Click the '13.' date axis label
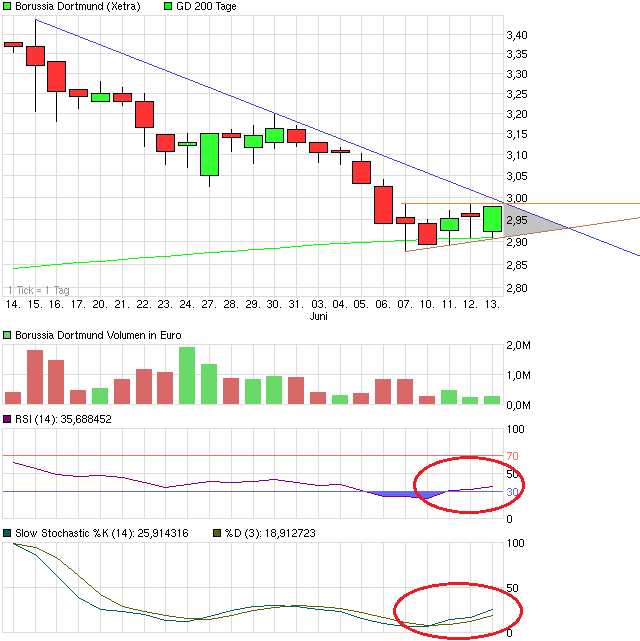This screenshot has width=640, height=641. tap(492, 304)
